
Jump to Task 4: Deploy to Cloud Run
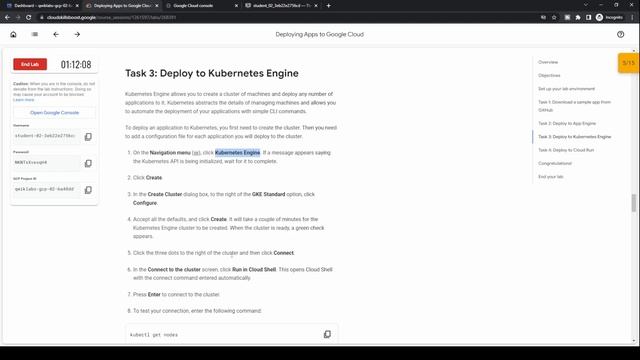(566, 150)
